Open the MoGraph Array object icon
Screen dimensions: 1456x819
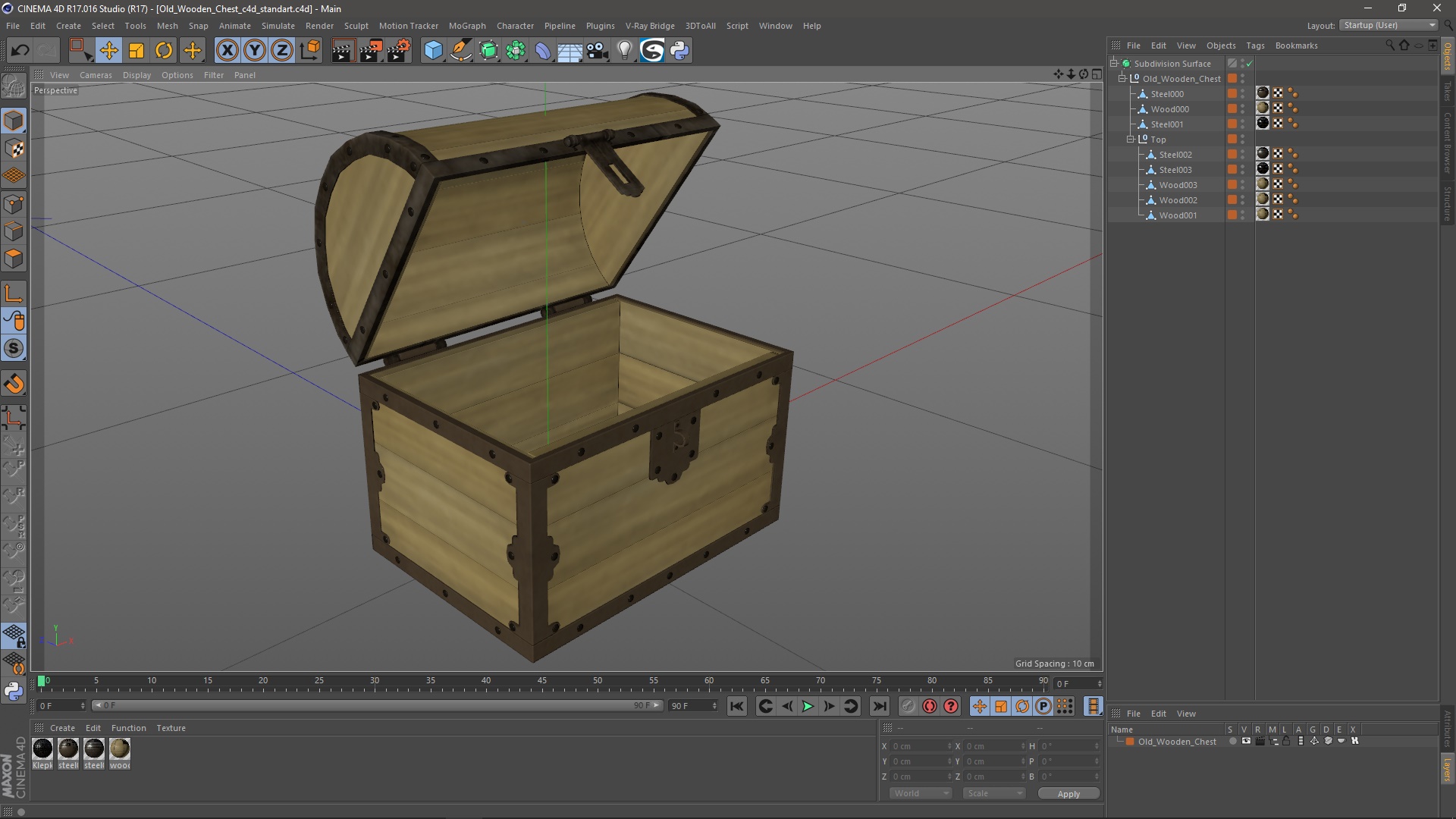pos(516,50)
